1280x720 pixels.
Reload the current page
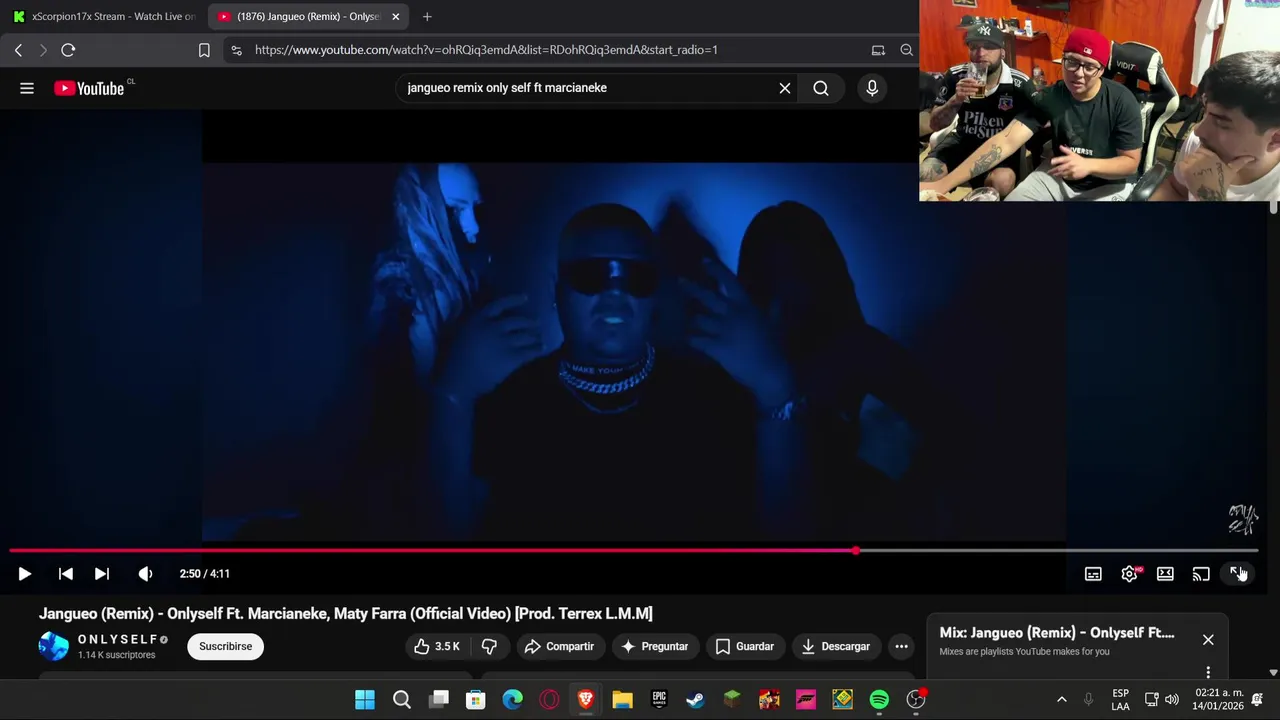(x=68, y=50)
